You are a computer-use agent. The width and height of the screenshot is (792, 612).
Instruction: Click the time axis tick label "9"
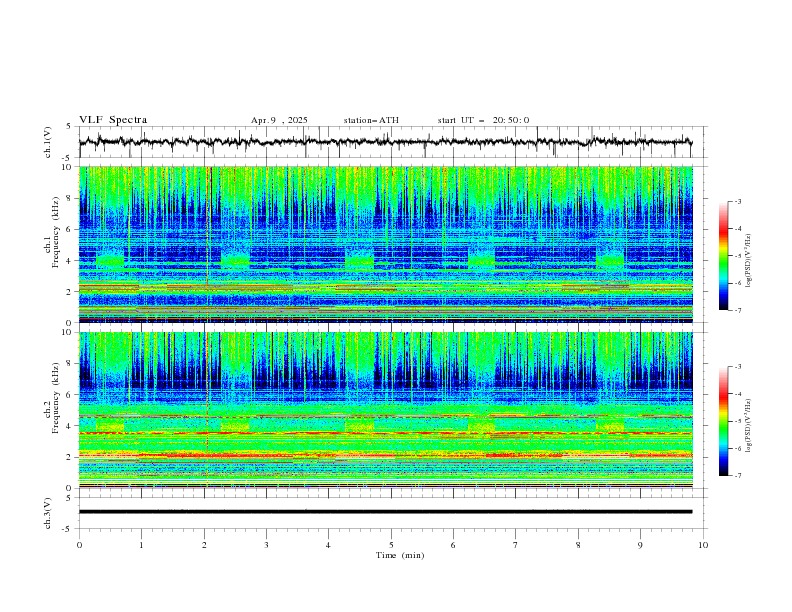(x=640, y=545)
